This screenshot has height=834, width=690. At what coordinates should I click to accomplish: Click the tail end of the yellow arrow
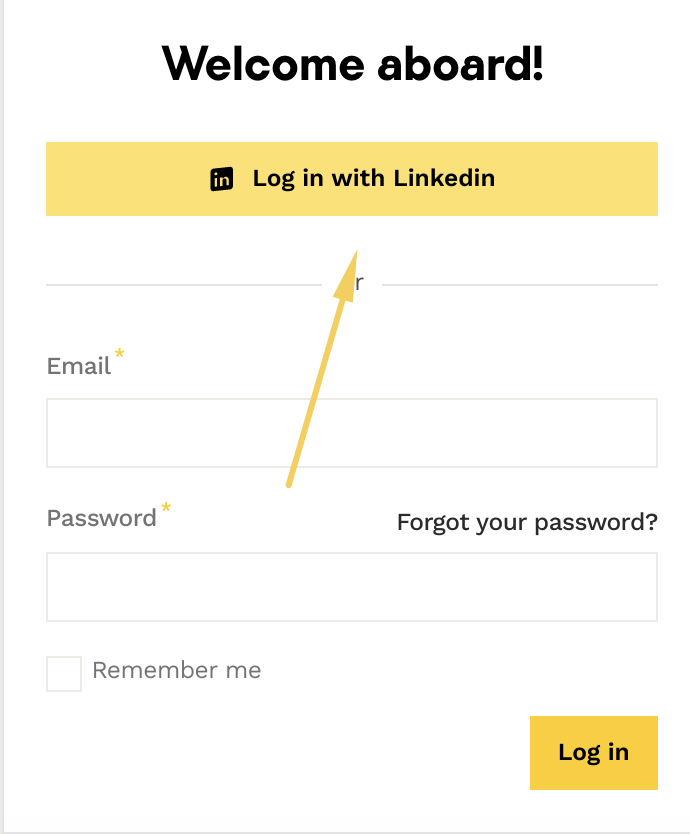(289, 483)
